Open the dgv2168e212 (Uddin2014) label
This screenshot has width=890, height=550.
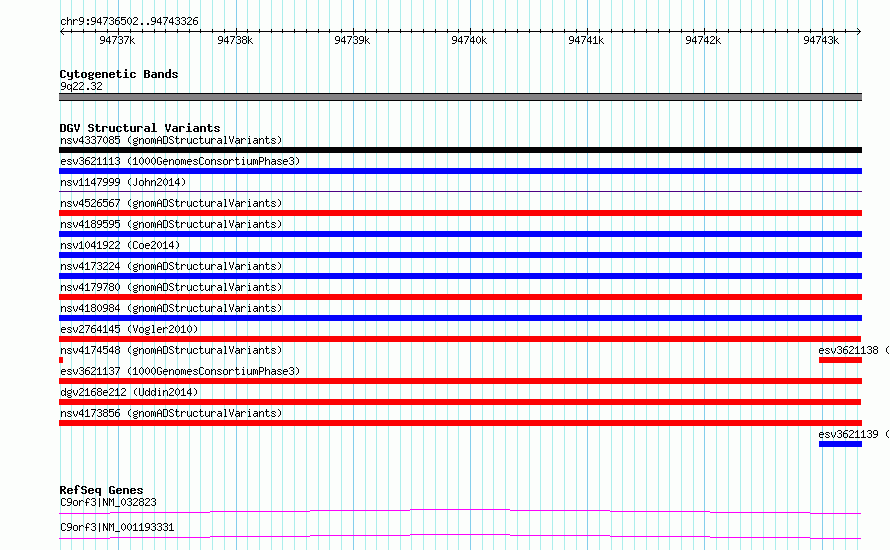pos(129,392)
